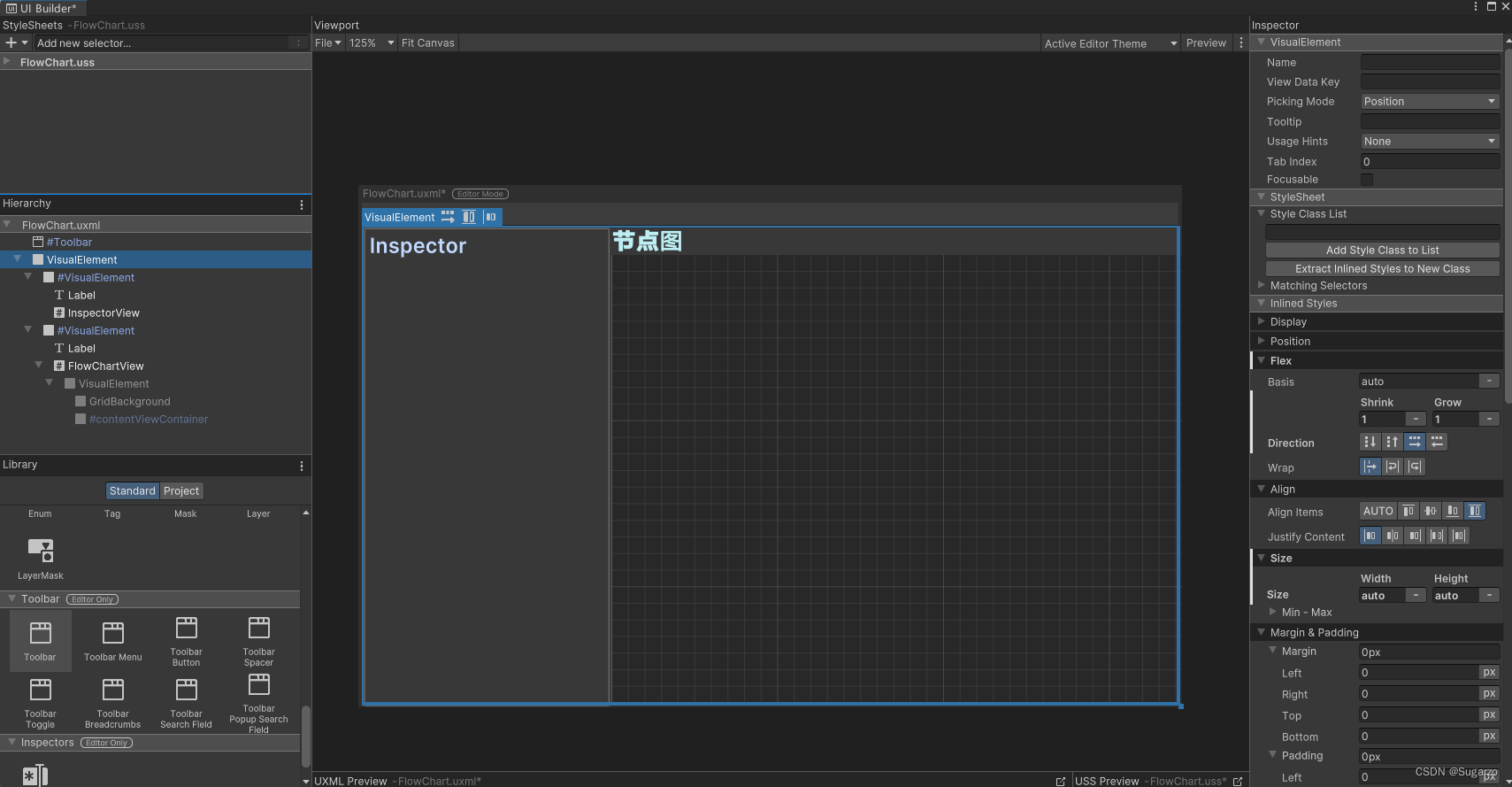Pick the Toolbar Breadcrumbs library item
1512x787 pixels.
coord(113,702)
